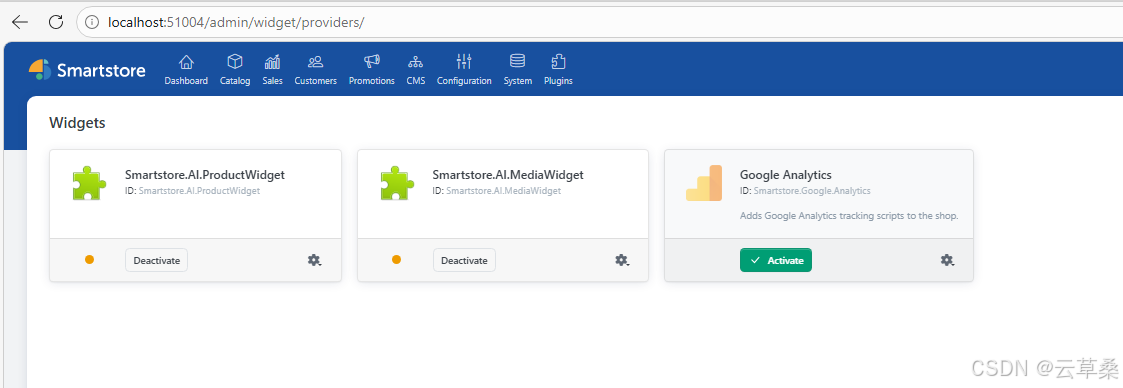Screen dimensions: 1123x388
Task: Open gear settings for Google Analytics
Action: pyautogui.click(x=947, y=260)
